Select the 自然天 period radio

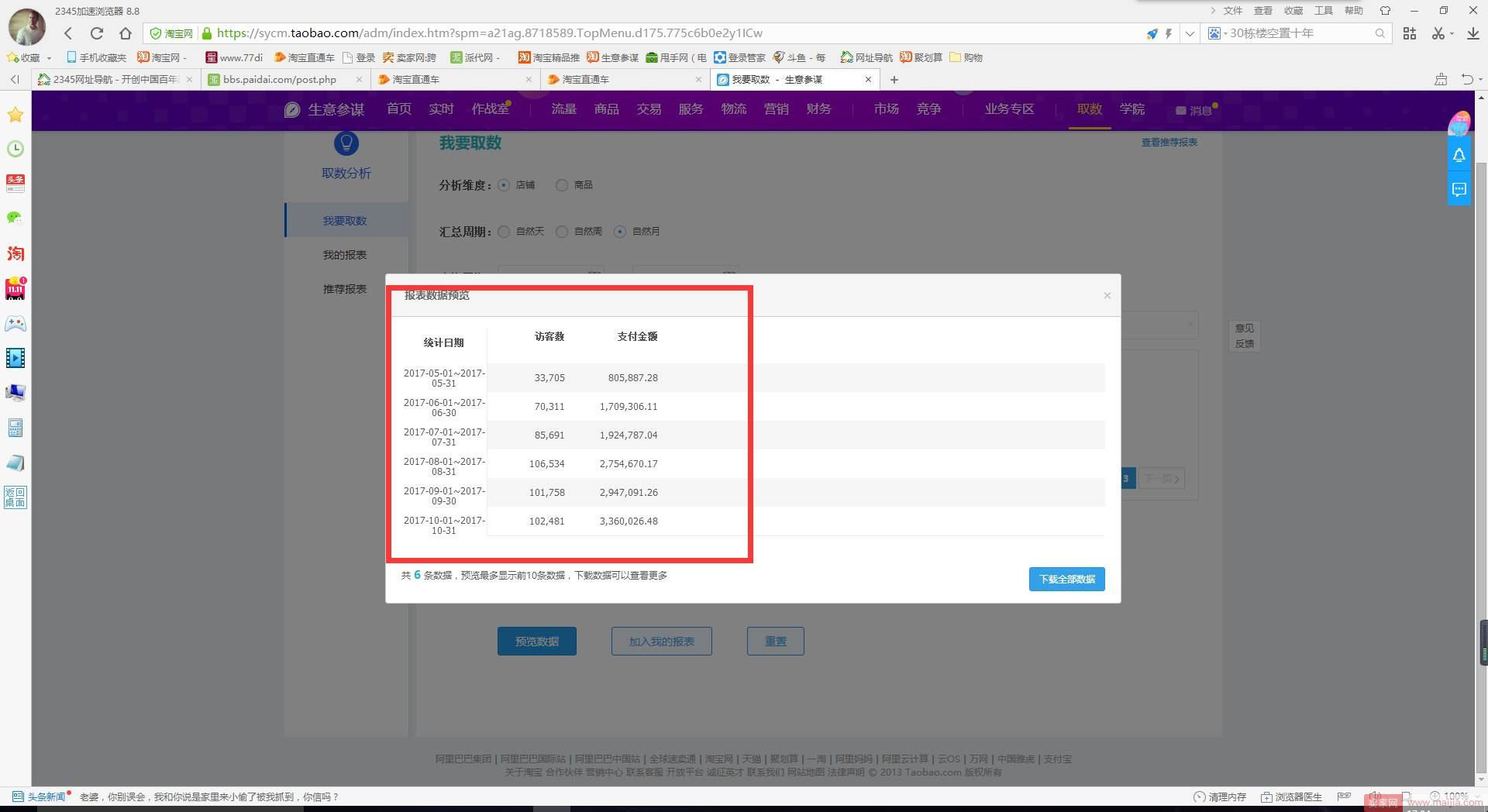pyautogui.click(x=504, y=232)
